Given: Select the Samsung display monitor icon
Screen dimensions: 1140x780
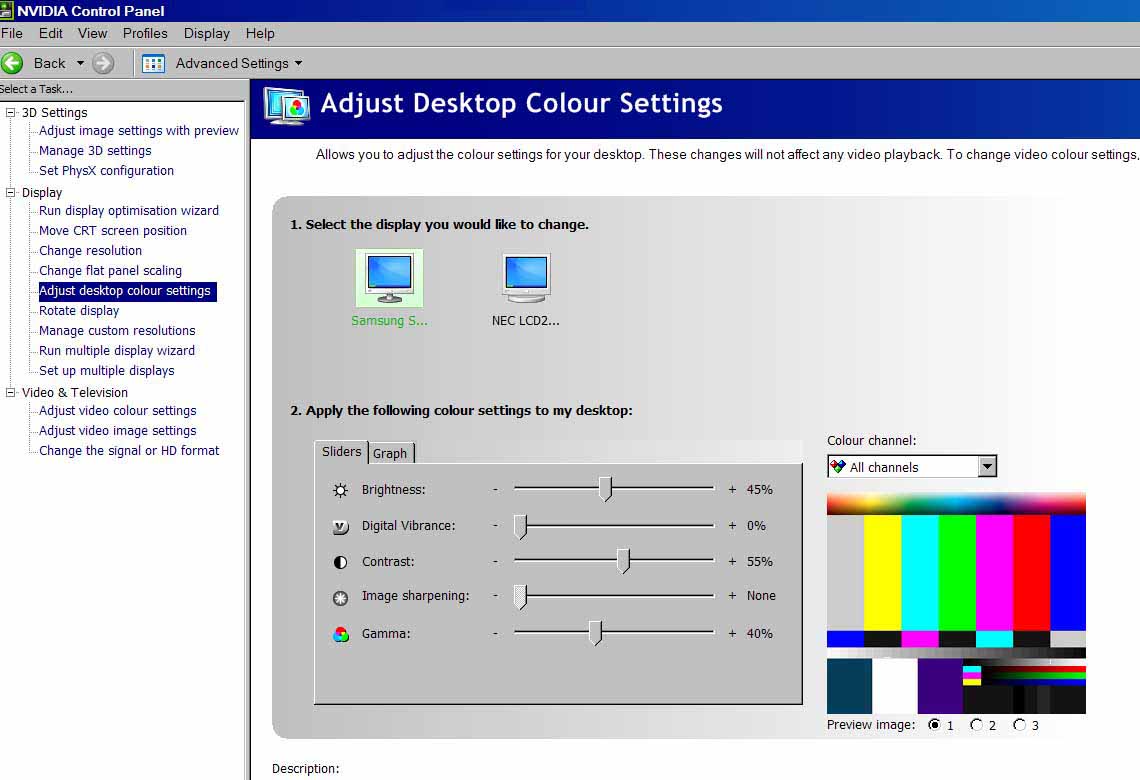Looking at the screenshot, I should pos(389,277).
